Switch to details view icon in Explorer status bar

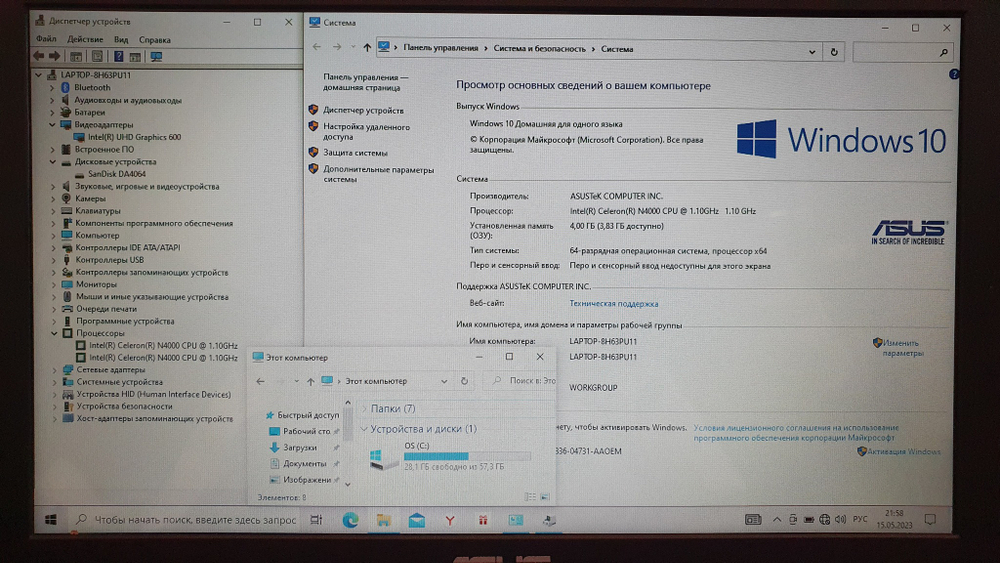click(x=530, y=497)
